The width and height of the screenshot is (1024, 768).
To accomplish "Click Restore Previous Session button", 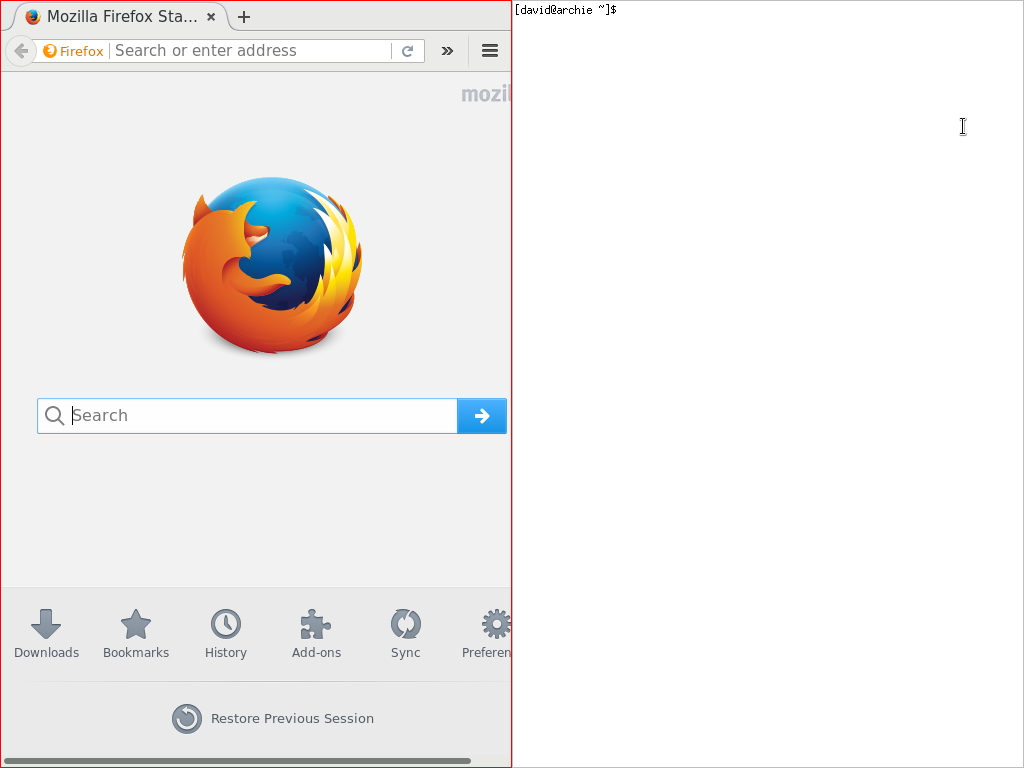I will (273, 719).
